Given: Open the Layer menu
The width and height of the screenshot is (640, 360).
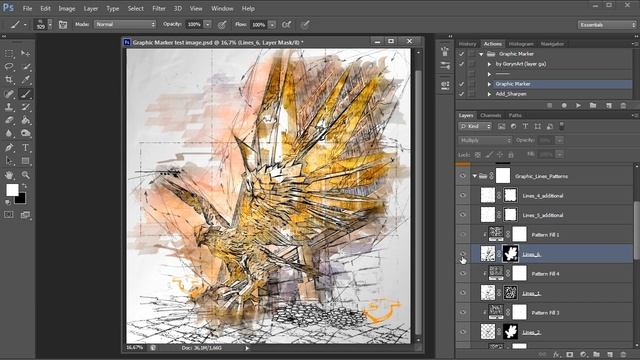Looking at the screenshot, I should [91, 8].
